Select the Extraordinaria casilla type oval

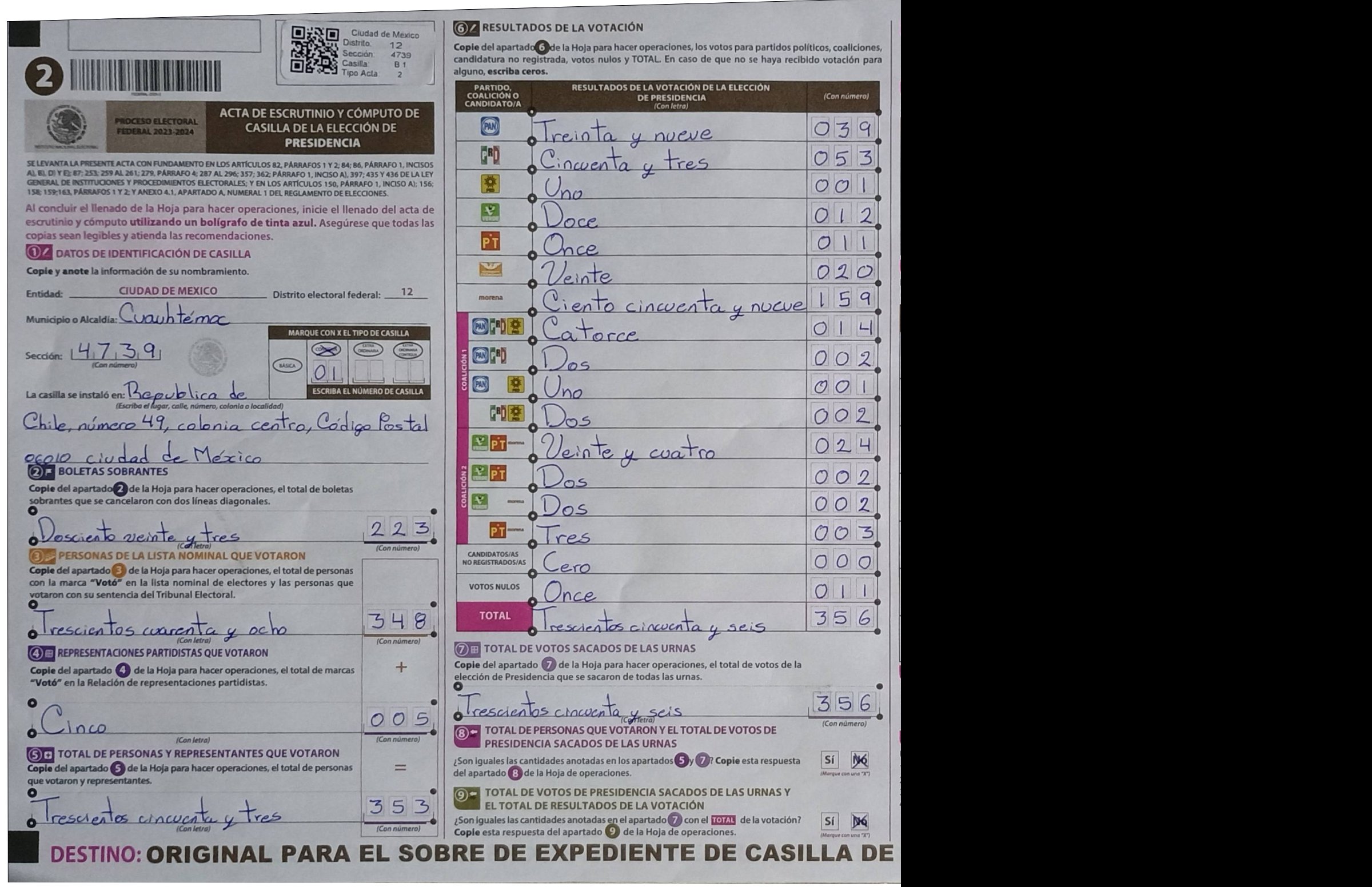(x=368, y=350)
